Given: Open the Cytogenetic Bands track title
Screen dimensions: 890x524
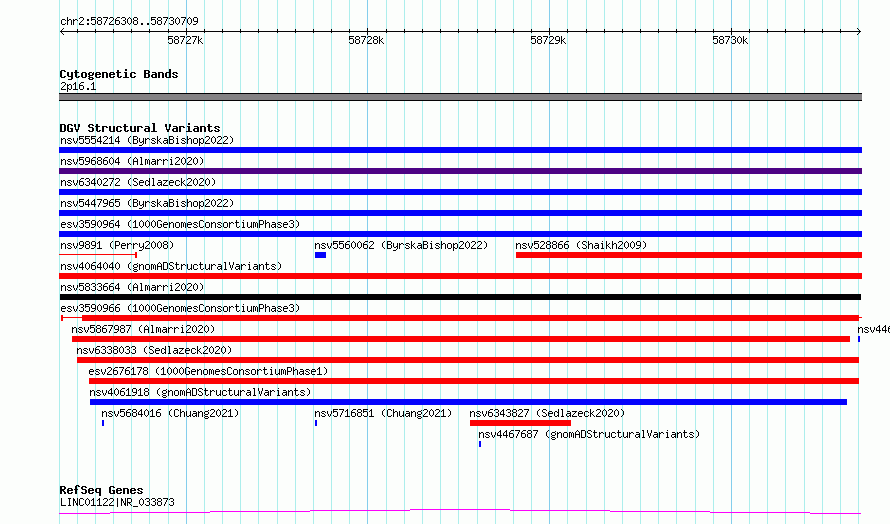Looking at the screenshot, I should [119, 74].
